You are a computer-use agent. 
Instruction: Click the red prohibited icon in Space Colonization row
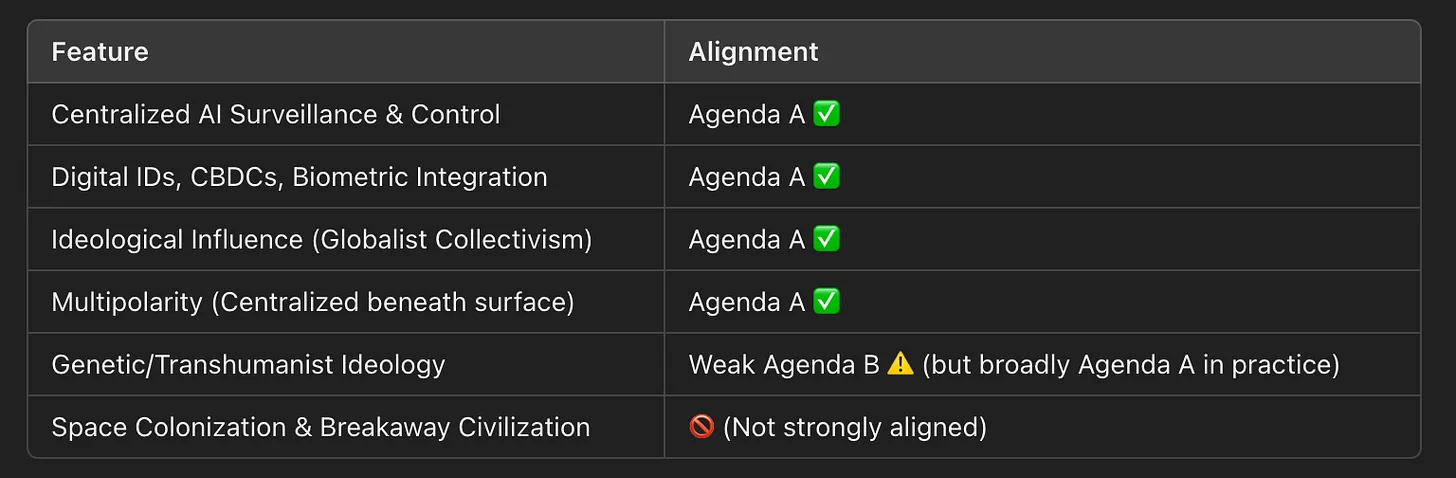[702, 427]
